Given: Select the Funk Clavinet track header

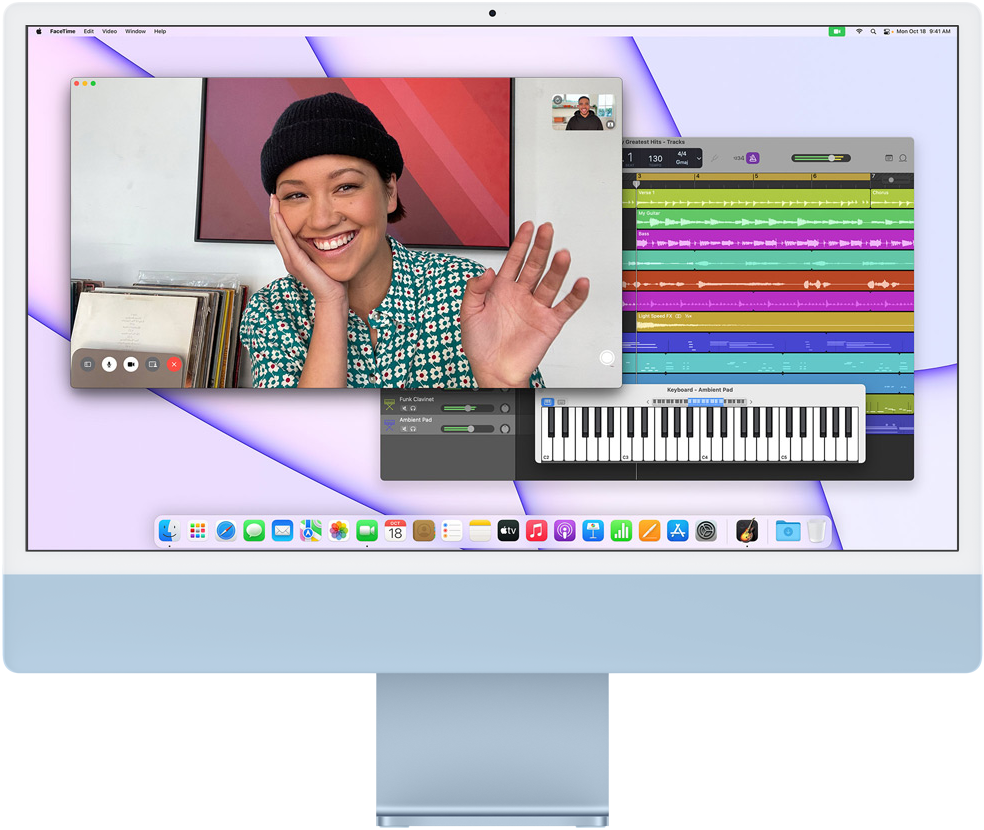Looking at the screenshot, I should (x=417, y=400).
